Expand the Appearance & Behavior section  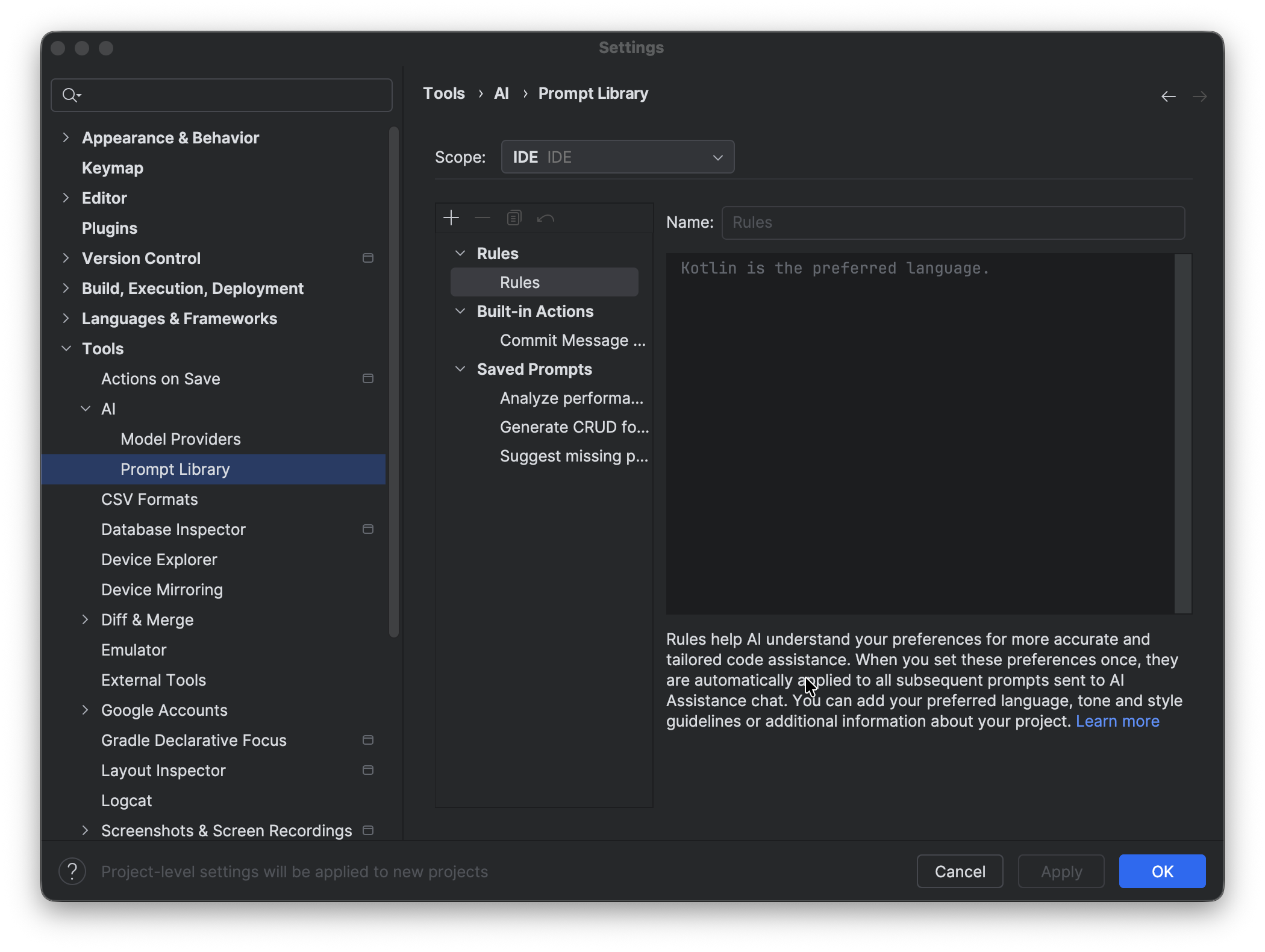coord(66,137)
